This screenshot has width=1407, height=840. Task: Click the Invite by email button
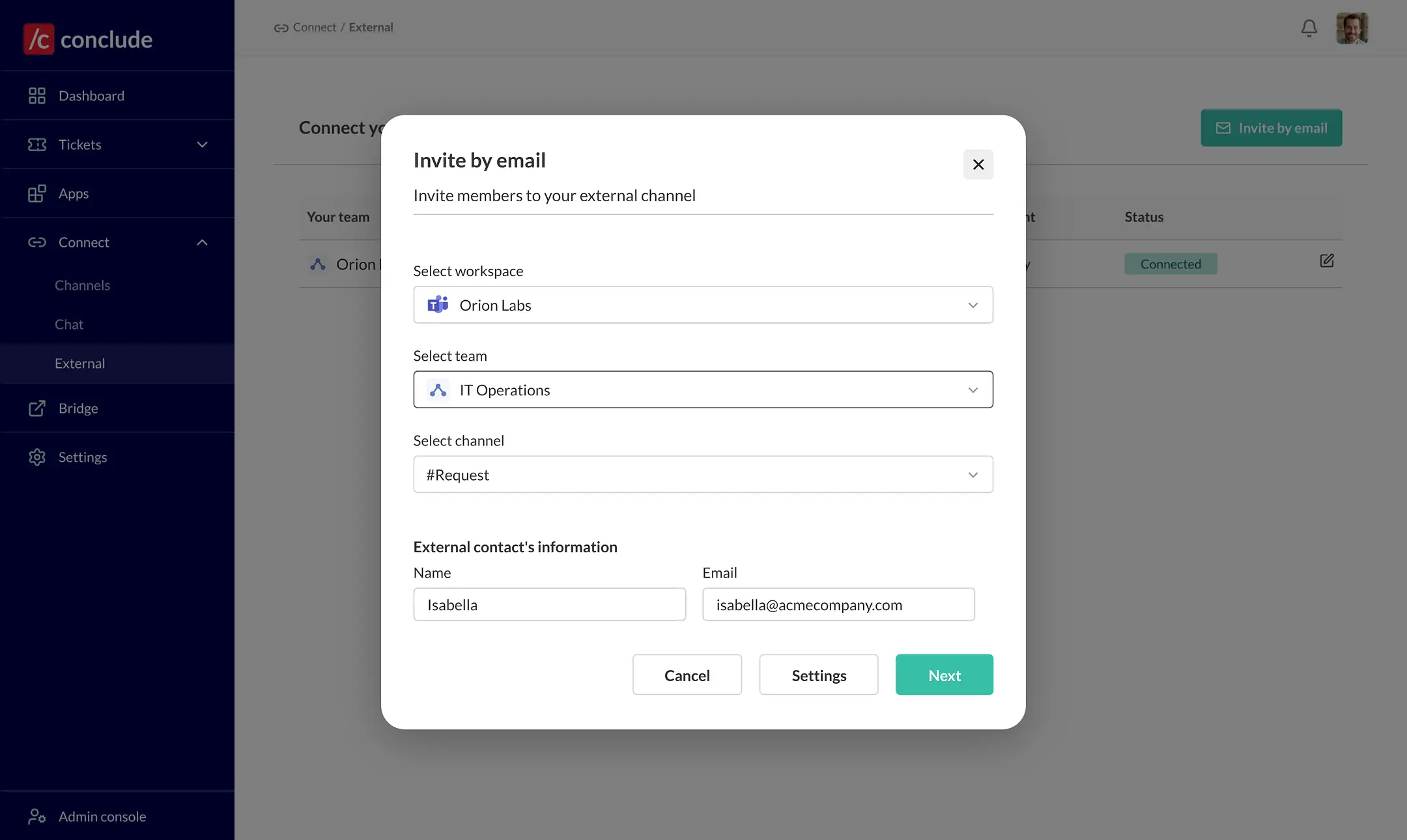[x=1272, y=128]
